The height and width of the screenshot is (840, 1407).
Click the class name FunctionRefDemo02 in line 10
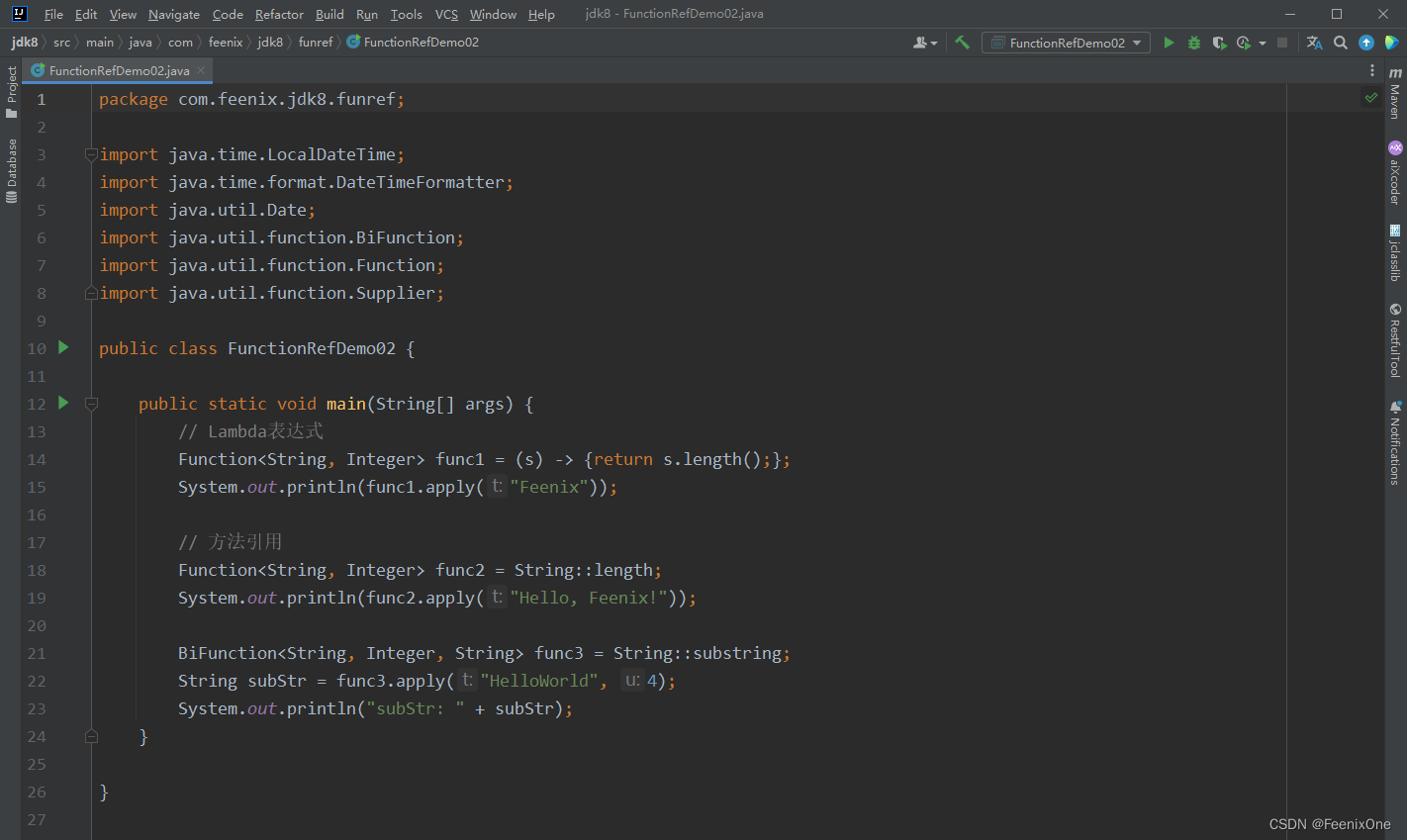click(x=312, y=348)
